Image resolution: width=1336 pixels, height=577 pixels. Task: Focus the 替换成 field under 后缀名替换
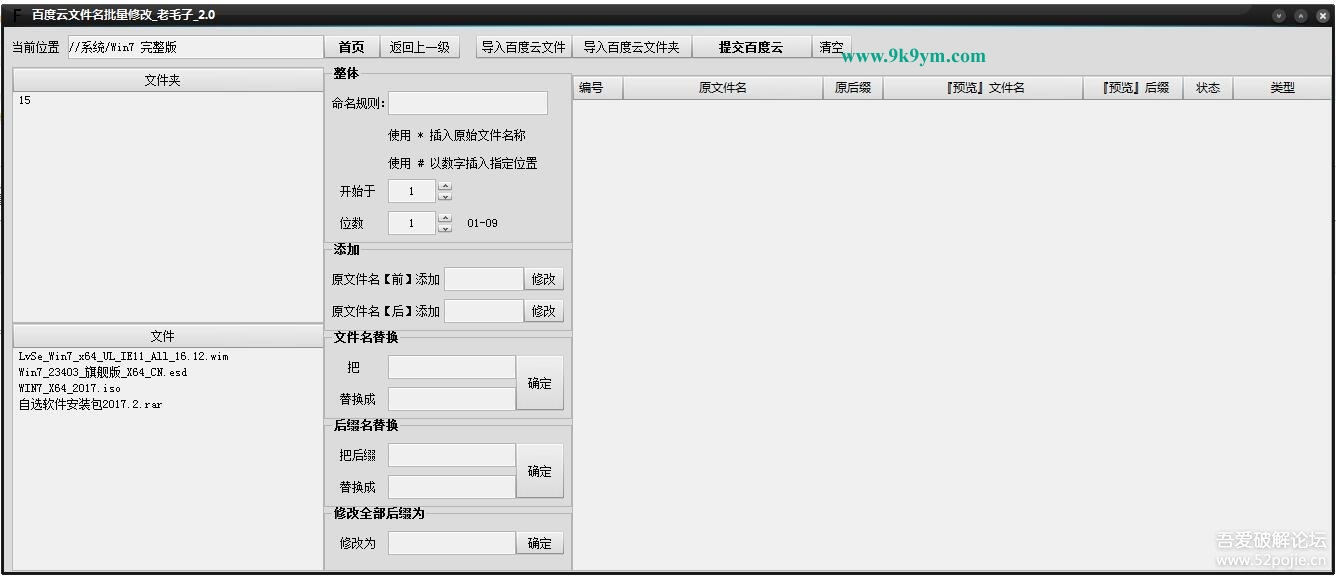pyautogui.click(x=452, y=487)
